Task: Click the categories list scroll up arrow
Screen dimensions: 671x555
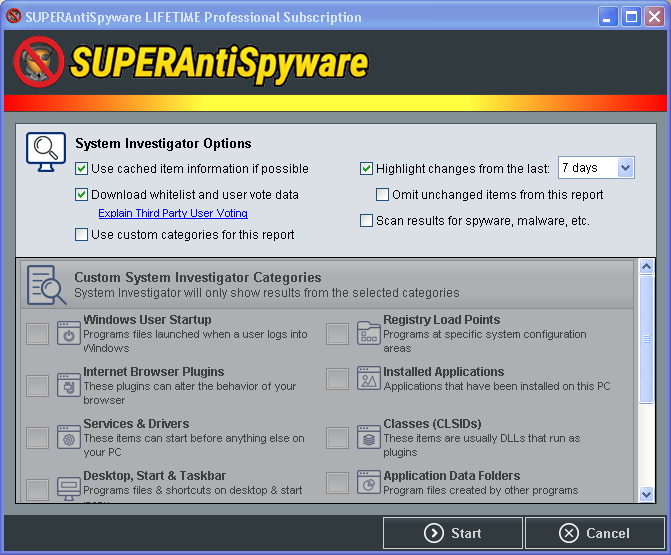Action: [x=646, y=267]
